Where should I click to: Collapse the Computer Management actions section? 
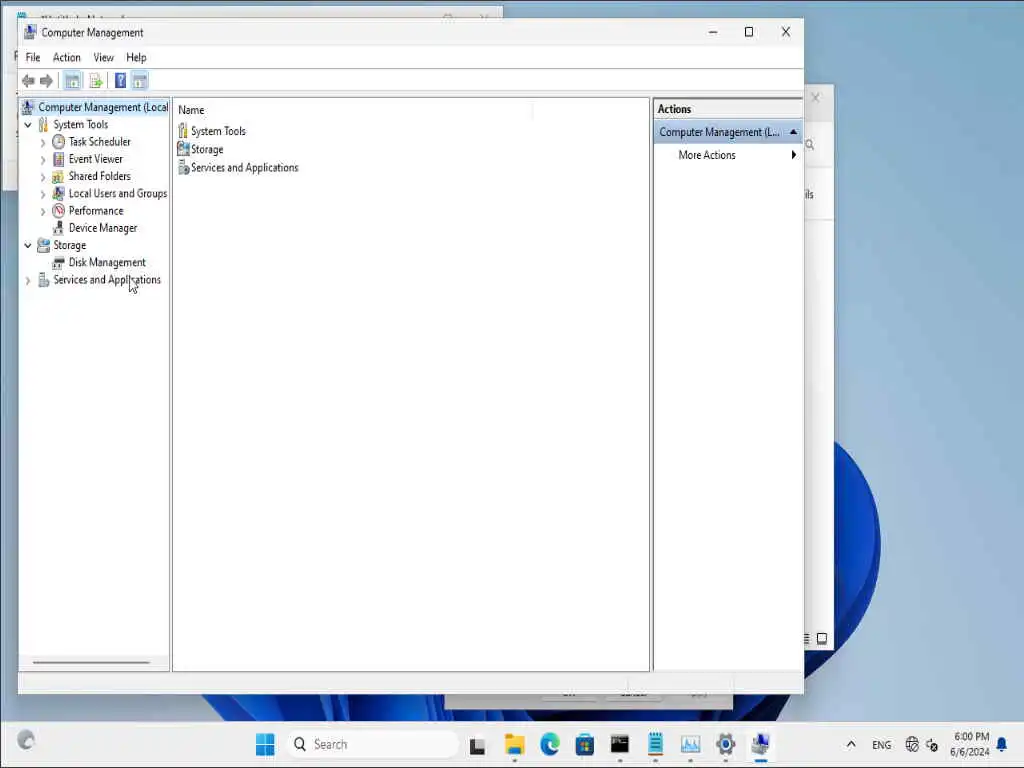793,132
